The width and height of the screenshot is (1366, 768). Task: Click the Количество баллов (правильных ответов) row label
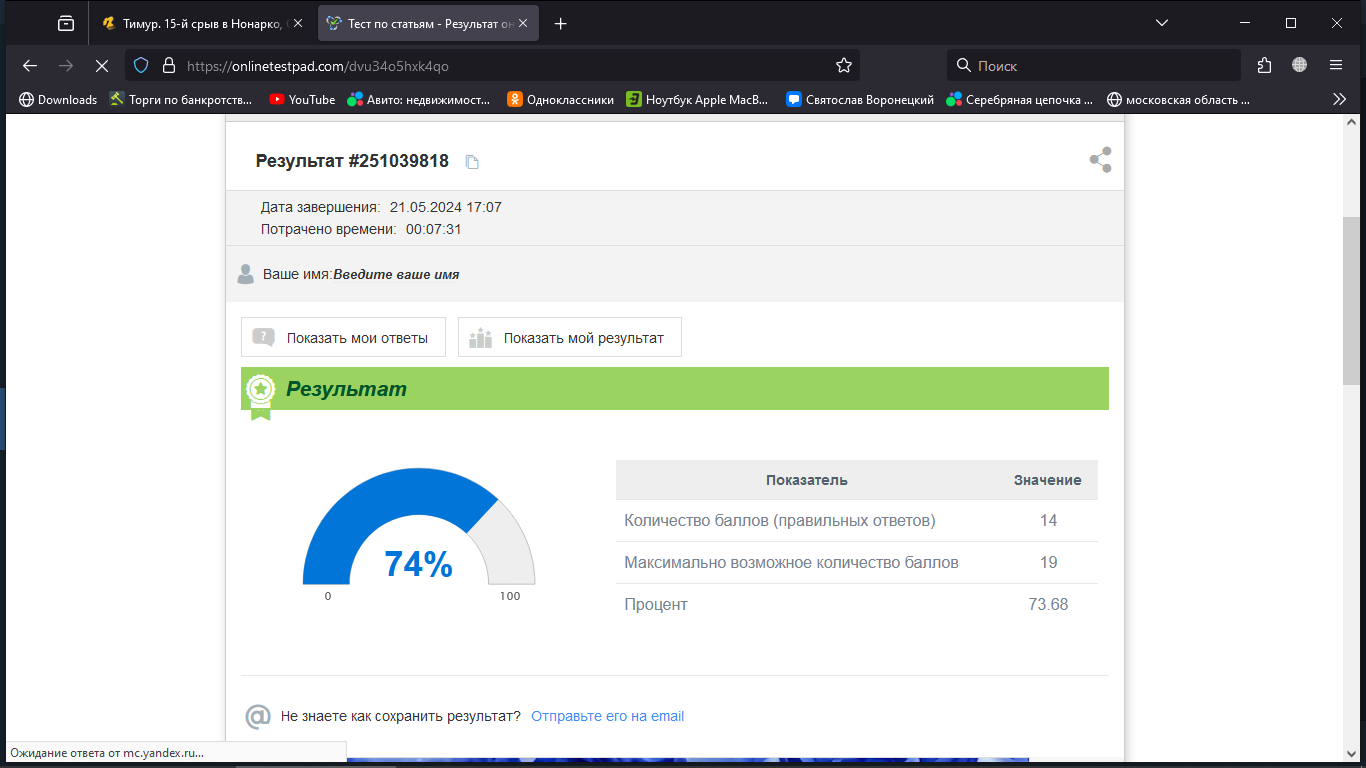pyautogui.click(x=780, y=520)
